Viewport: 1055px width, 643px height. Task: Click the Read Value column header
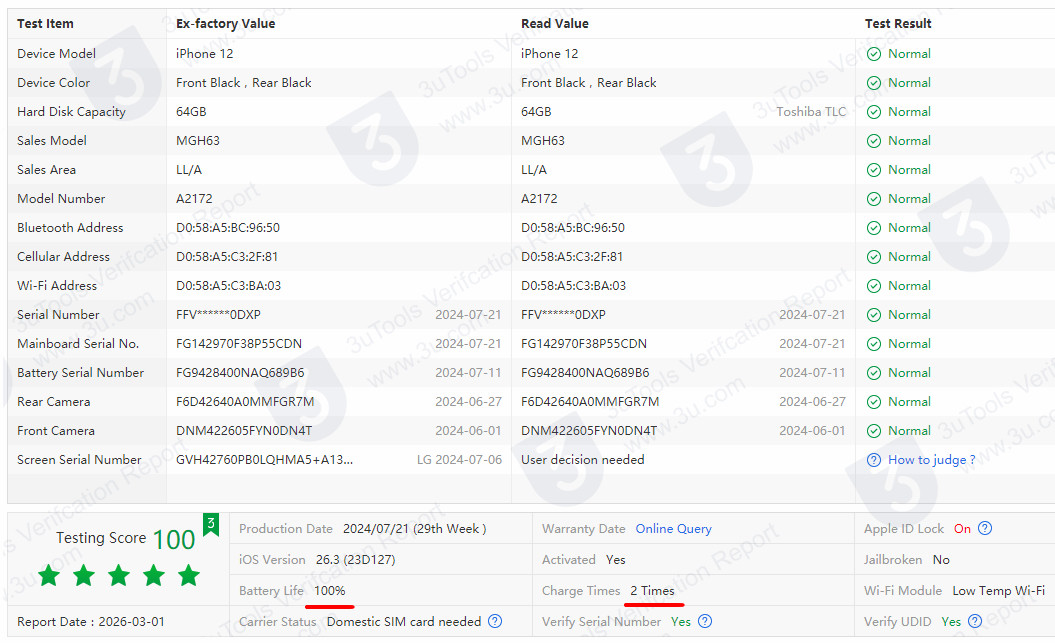pos(555,23)
